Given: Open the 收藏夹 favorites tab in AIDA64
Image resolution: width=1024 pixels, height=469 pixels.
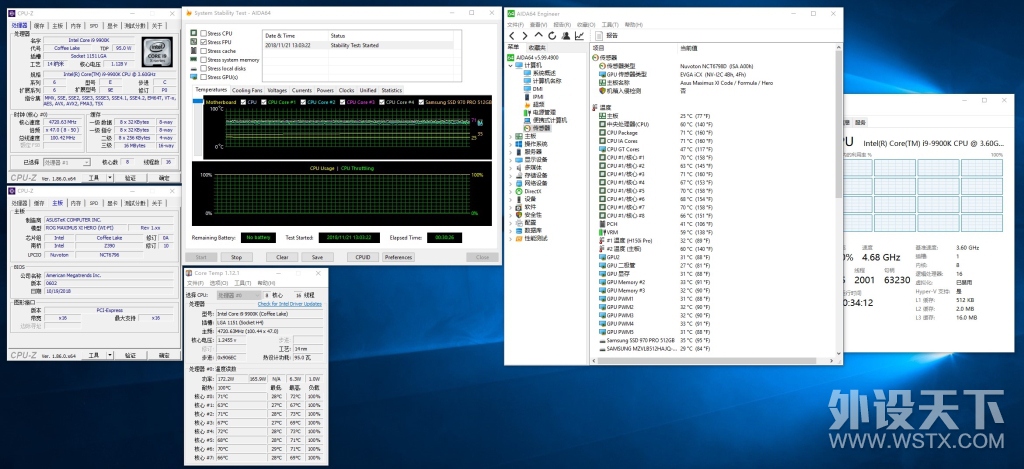Looking at the screenshot, I should click(537, 48).
